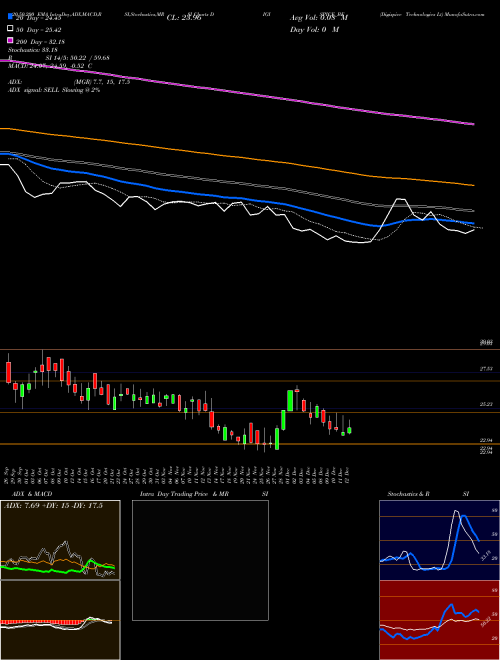Click the ADX & MACD panel title

coord(32,494)
